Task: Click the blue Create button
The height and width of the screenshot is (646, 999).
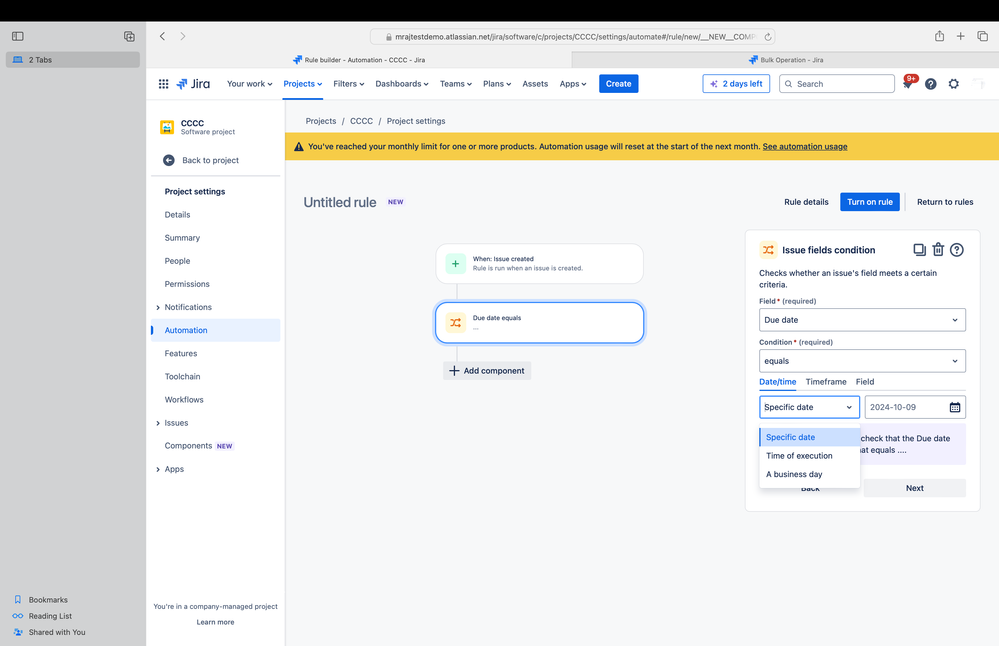Action: (x=619, y=84)
